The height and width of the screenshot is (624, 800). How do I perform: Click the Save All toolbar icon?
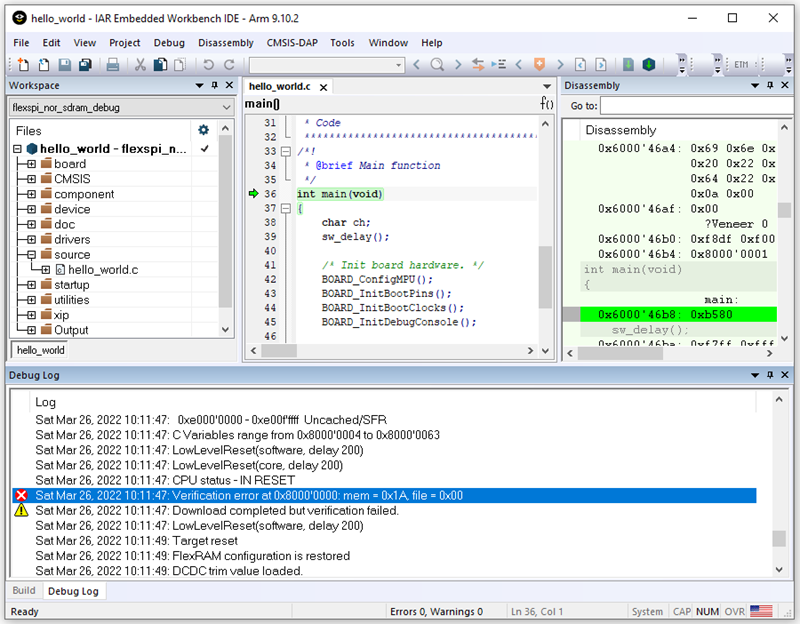click(x=85, y=65)
